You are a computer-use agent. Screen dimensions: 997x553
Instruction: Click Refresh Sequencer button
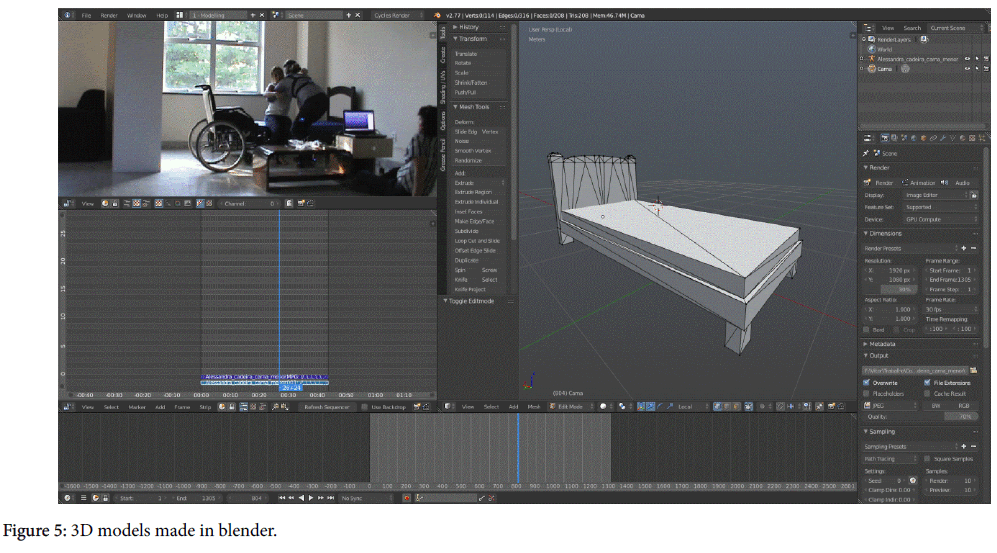point(327,407)
